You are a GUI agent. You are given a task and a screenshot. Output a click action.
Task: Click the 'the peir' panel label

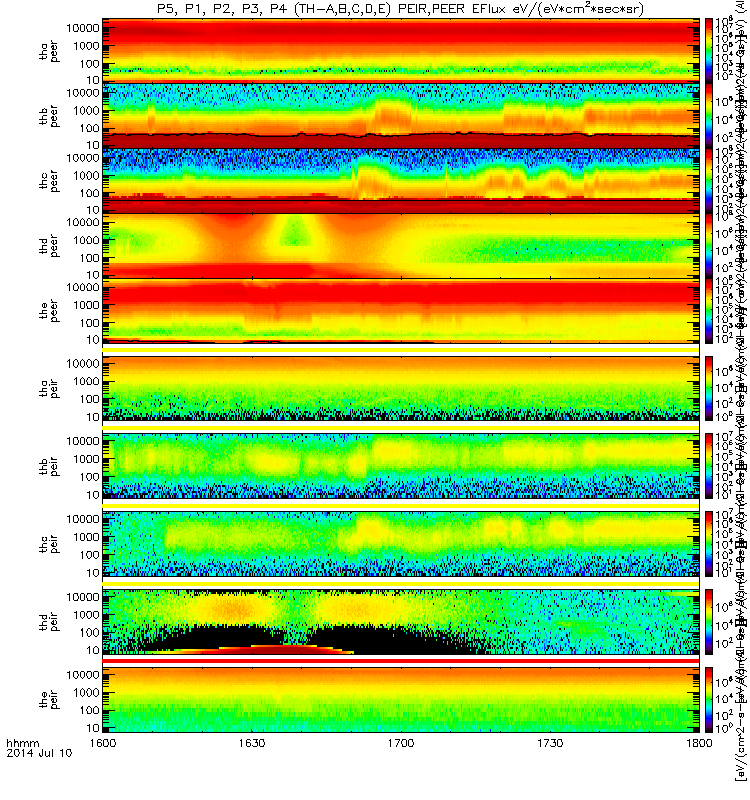tap(49, 699)
